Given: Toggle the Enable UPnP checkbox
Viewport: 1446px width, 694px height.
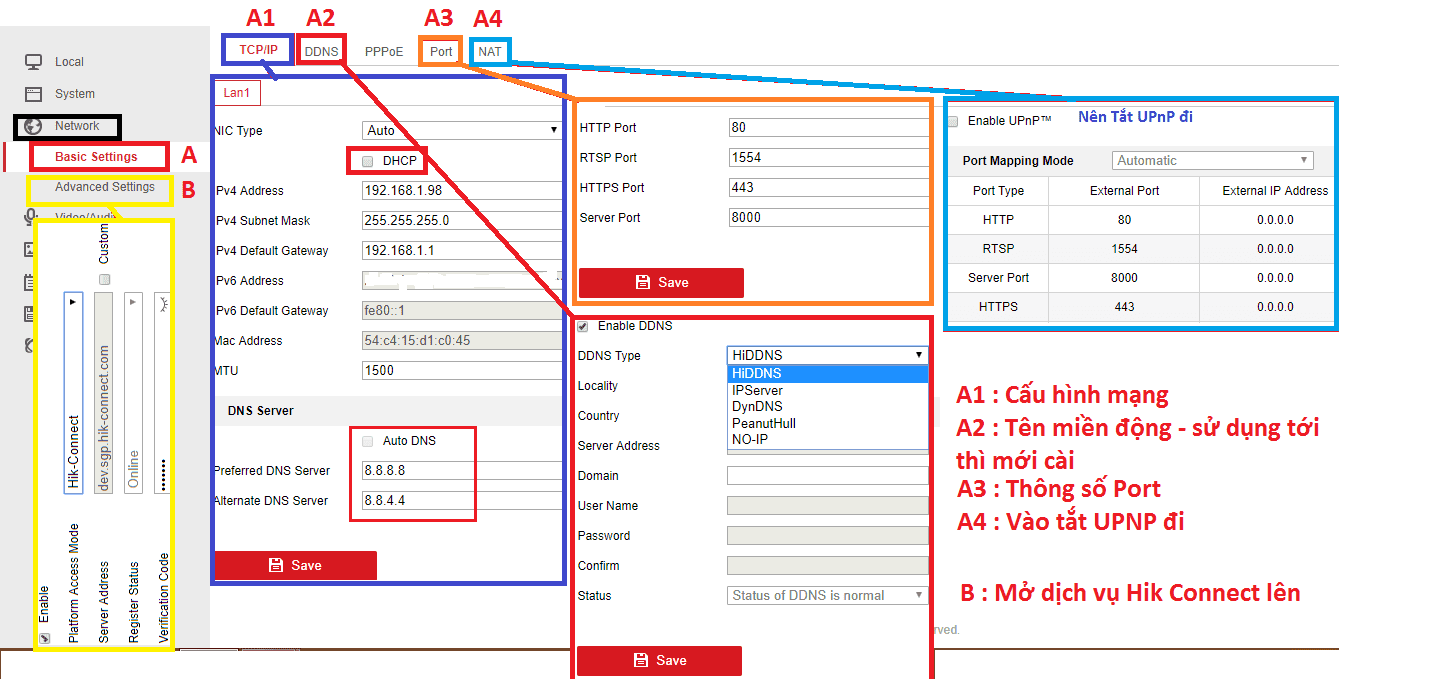Looking at the screenshot, I should (953, 121).
